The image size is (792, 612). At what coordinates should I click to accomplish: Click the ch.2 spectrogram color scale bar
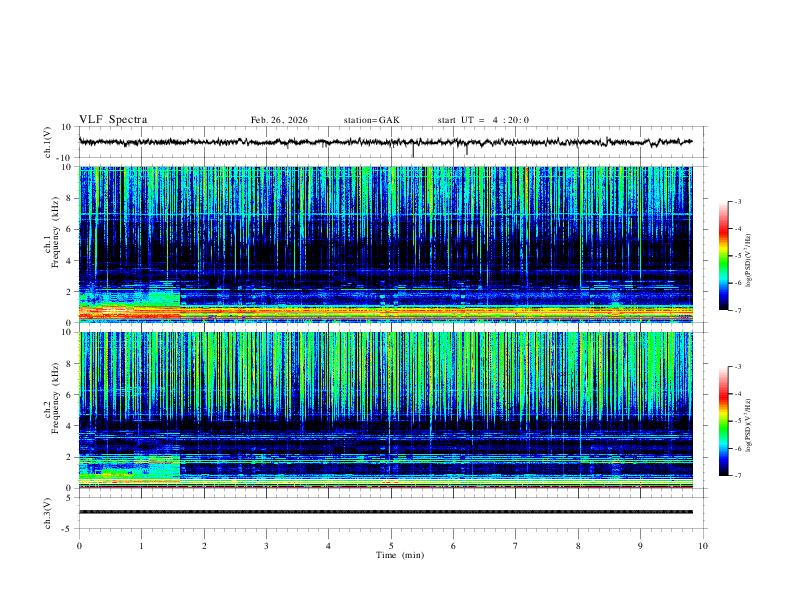(723, 421)
